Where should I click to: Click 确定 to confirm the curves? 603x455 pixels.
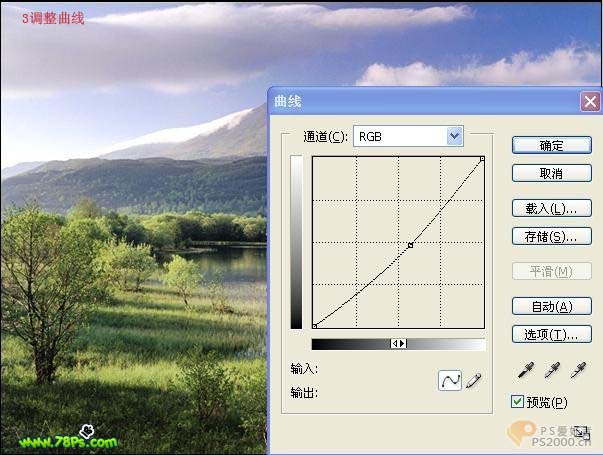(x=551, y=145)
